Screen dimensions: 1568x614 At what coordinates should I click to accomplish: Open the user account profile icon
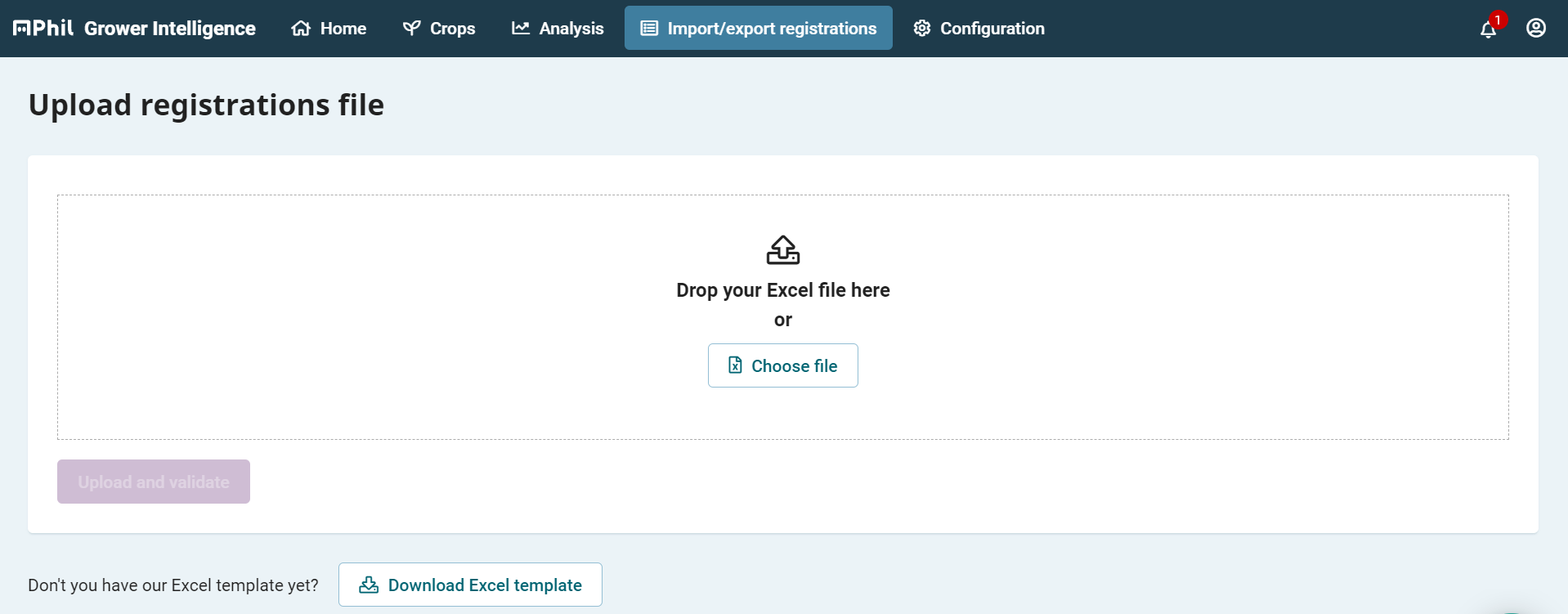point(1536,28)
